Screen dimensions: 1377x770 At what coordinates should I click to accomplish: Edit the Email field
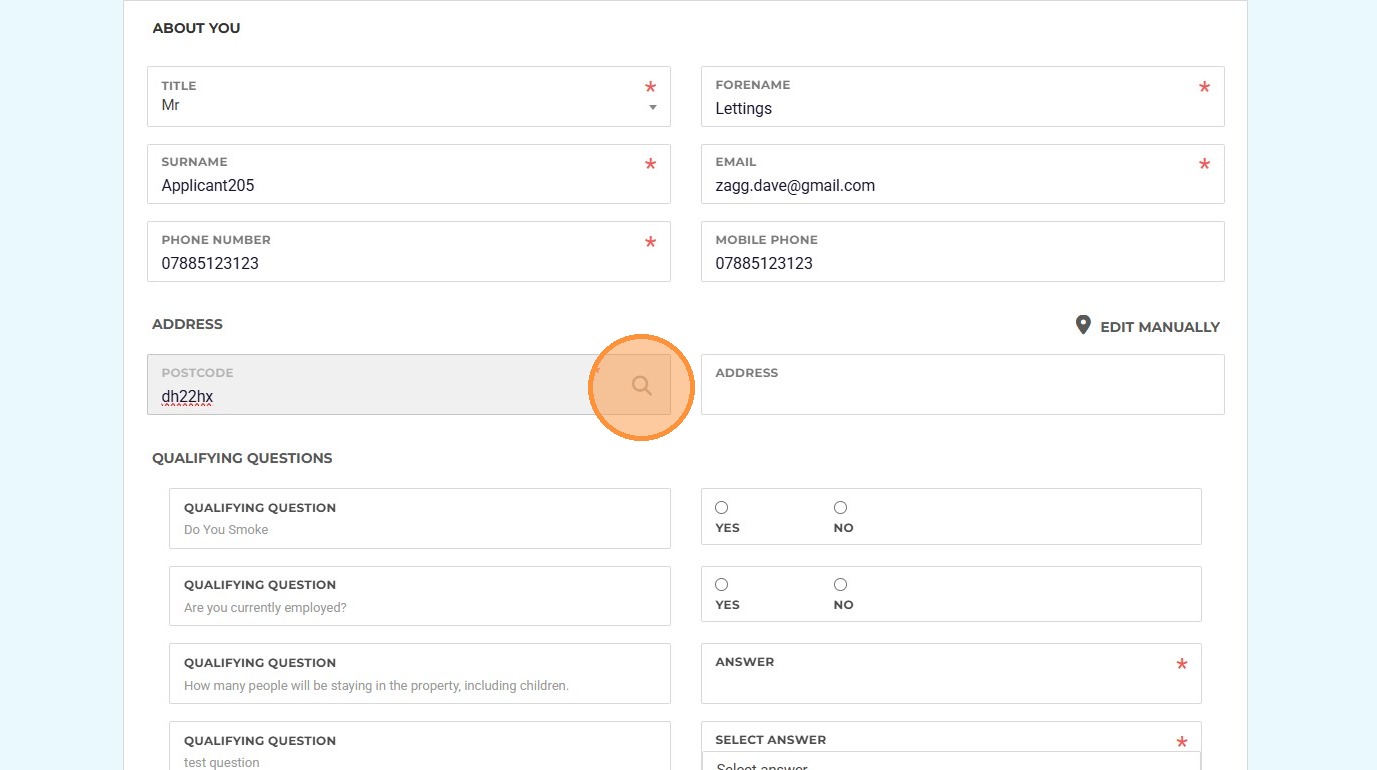(x=950, y=185)
